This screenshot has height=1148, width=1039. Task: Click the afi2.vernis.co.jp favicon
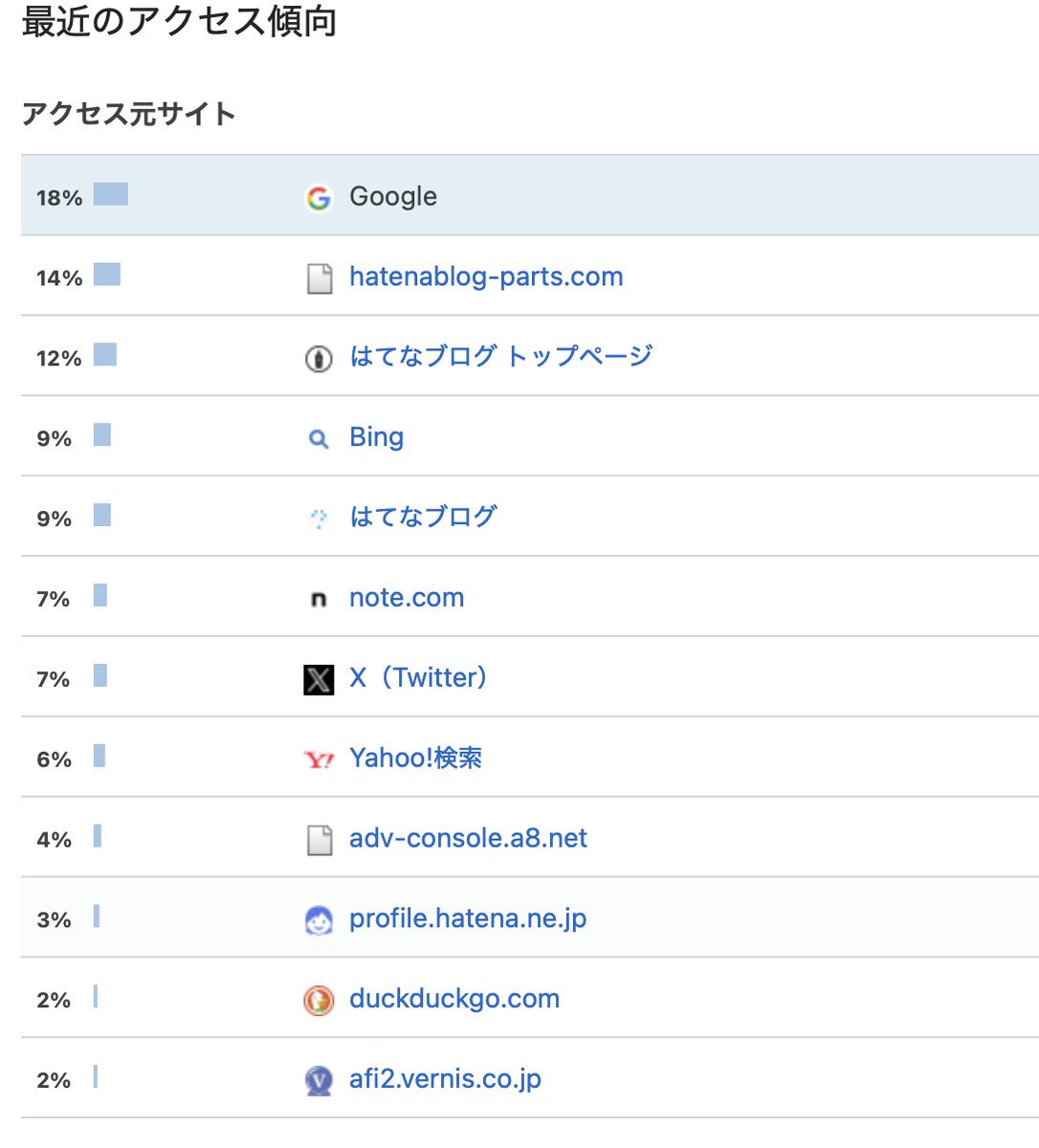[x=319, y=1081]
